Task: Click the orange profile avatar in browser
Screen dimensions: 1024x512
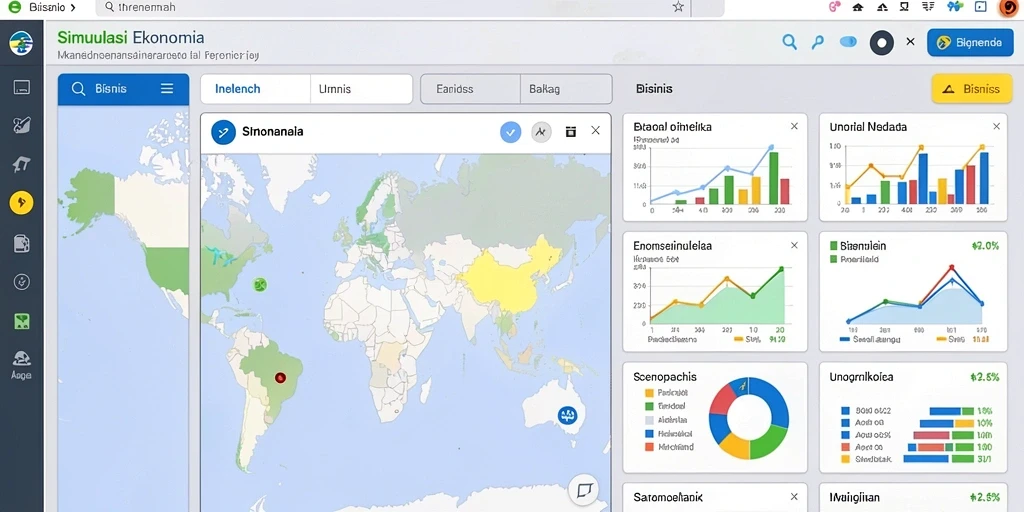Action: coord(1008,7)
